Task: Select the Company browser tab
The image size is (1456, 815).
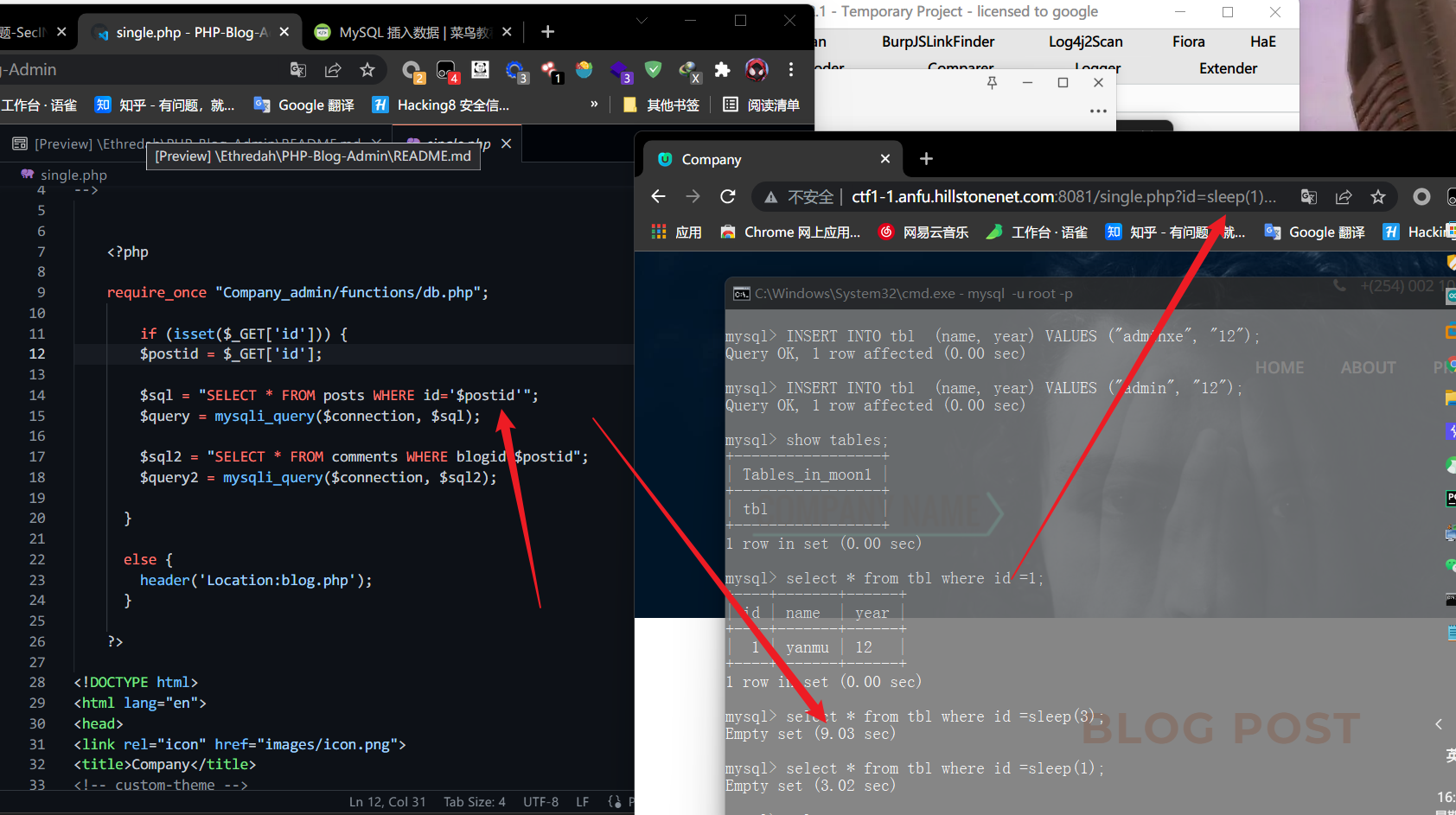Action: (x=774, y=159)
